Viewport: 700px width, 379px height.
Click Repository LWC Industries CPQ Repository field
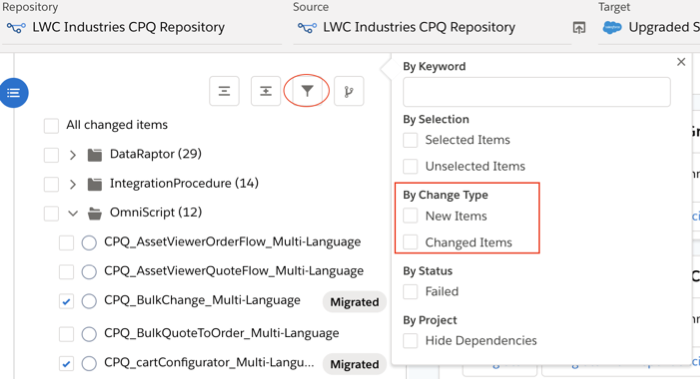[x=142, y=28]
